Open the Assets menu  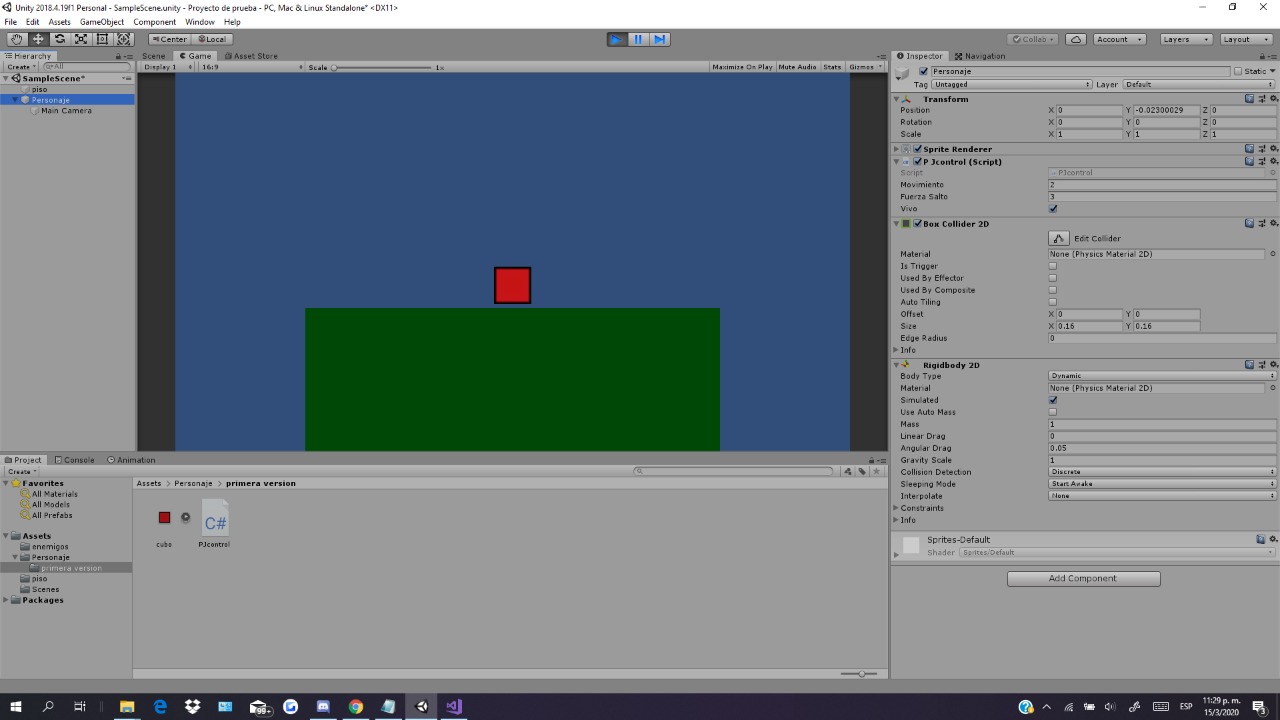pyautogui.click(x=60, y=21)
